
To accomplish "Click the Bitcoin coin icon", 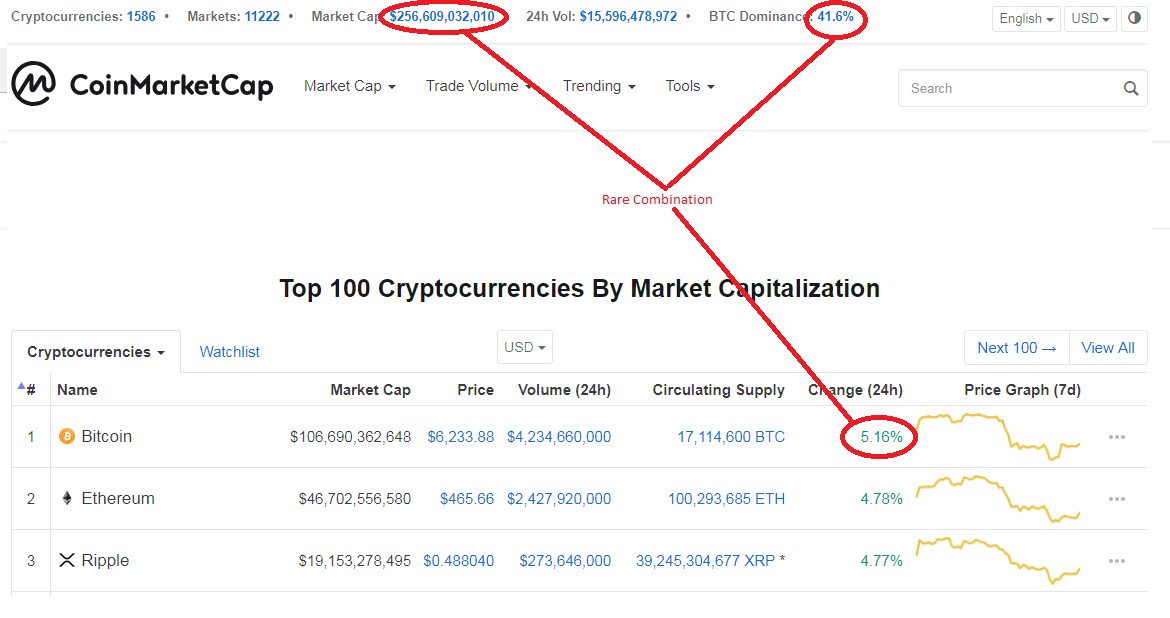I will pos(67,437).
